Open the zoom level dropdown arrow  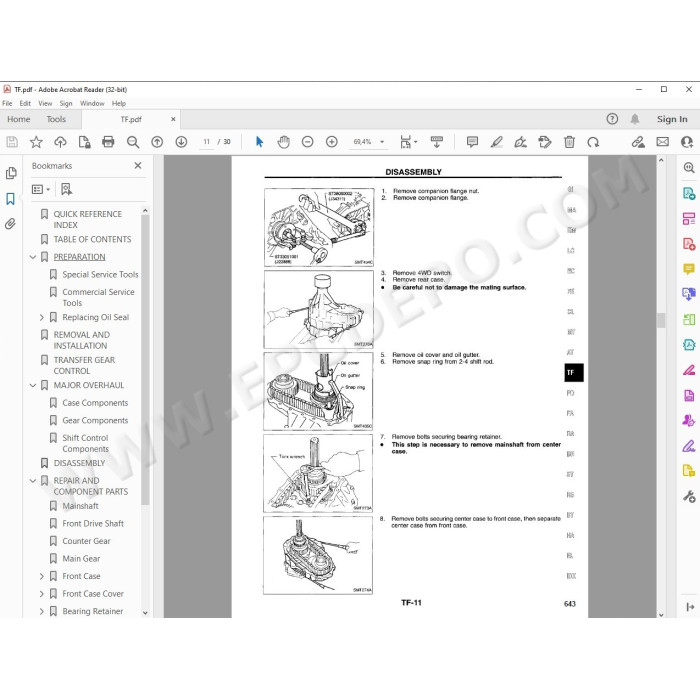tap(382, 142)
